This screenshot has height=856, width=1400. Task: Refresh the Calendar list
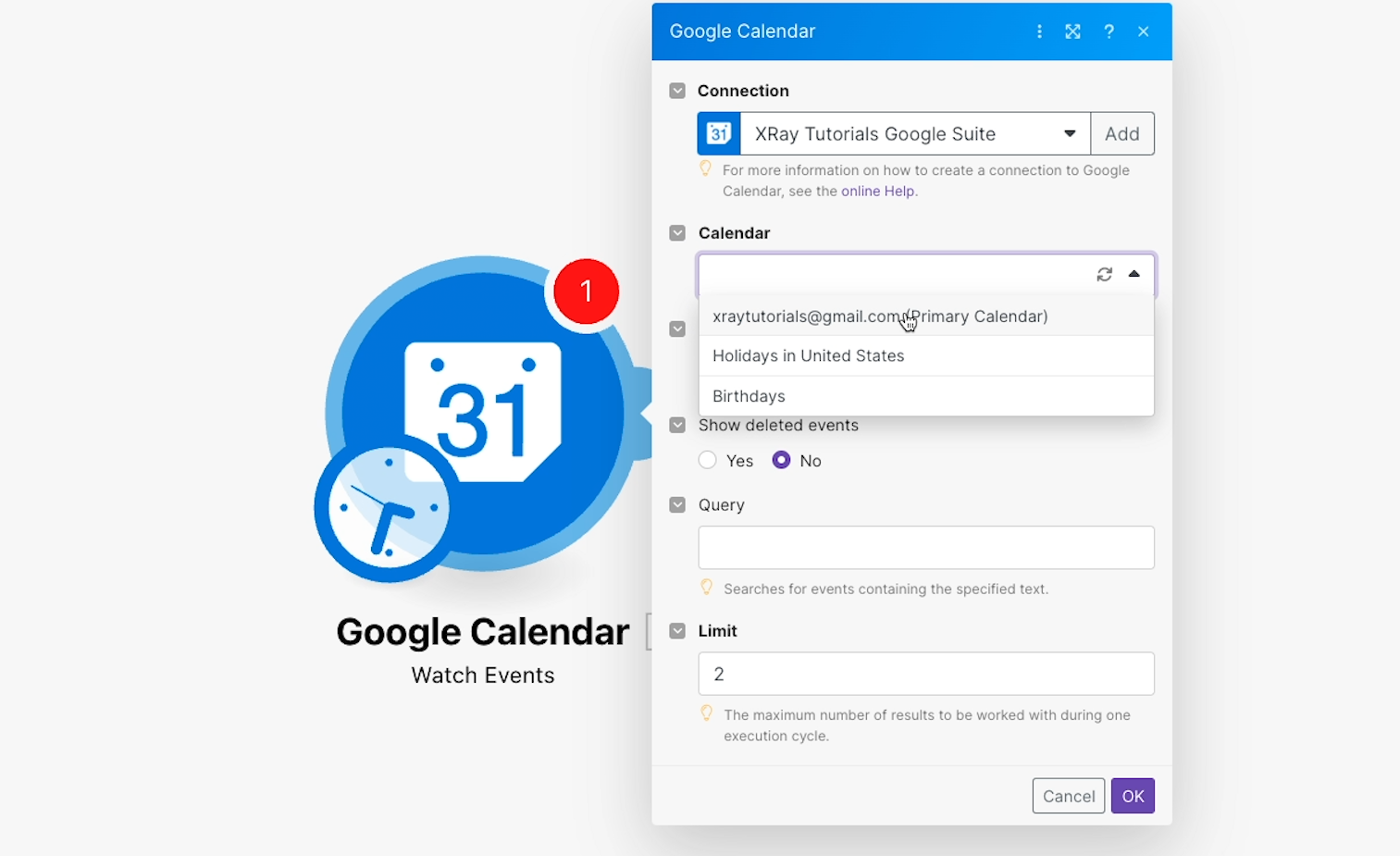click(1104, 275)
